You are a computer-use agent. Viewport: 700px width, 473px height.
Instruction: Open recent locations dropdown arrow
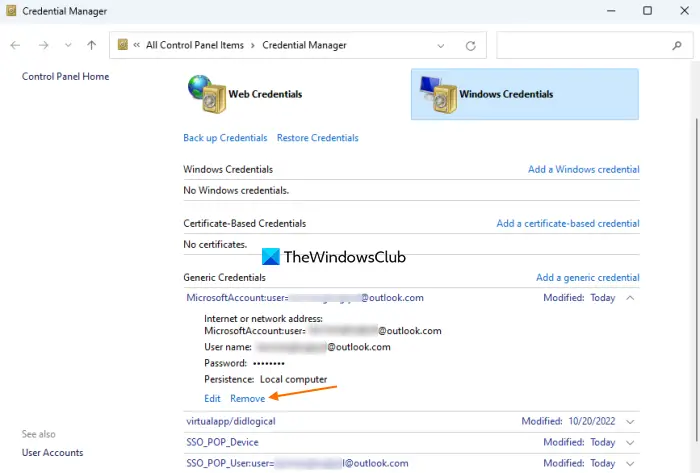(68, 45)
